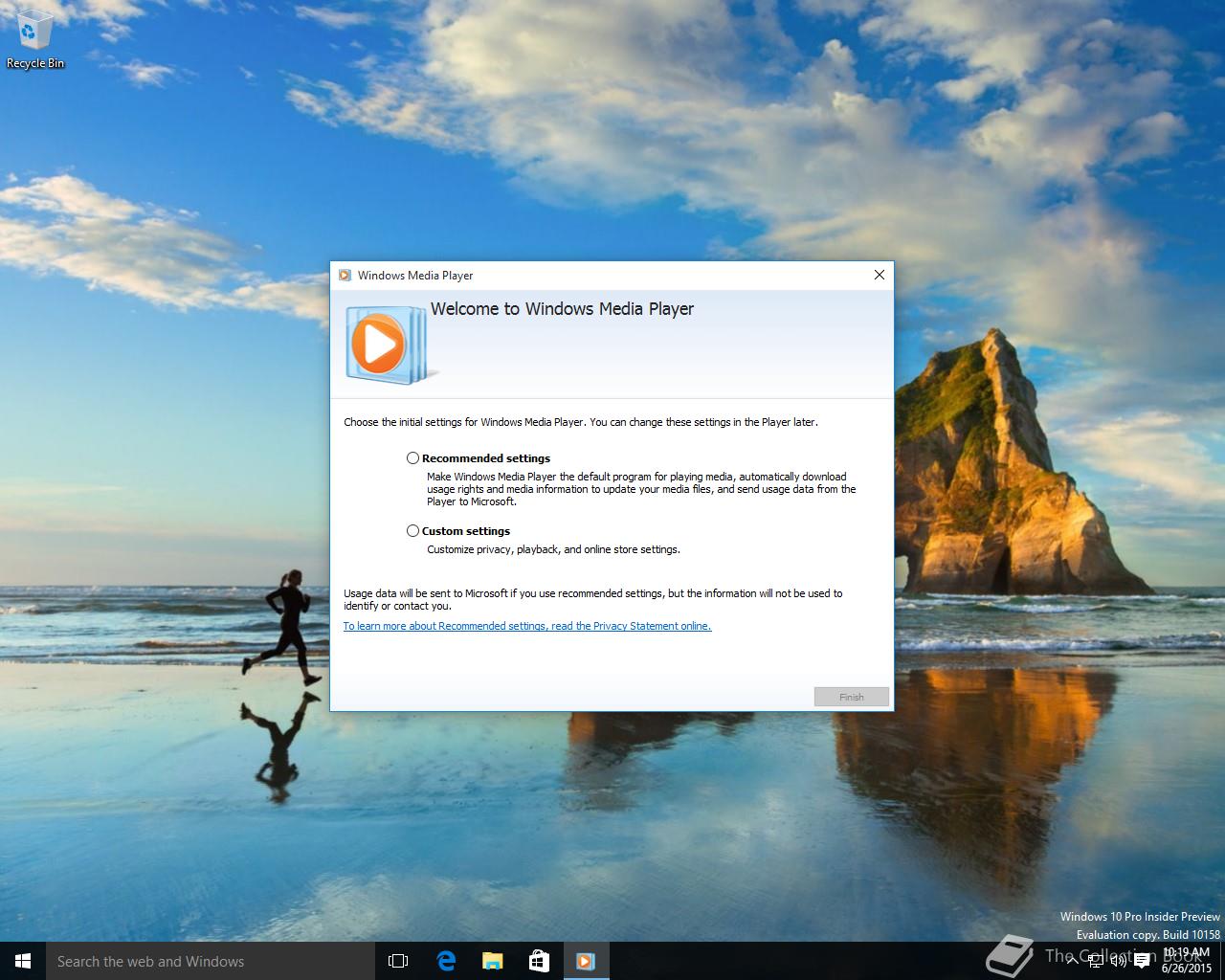Open the Privacy Statement online link

pyautogui.click(x=527, y=626)
